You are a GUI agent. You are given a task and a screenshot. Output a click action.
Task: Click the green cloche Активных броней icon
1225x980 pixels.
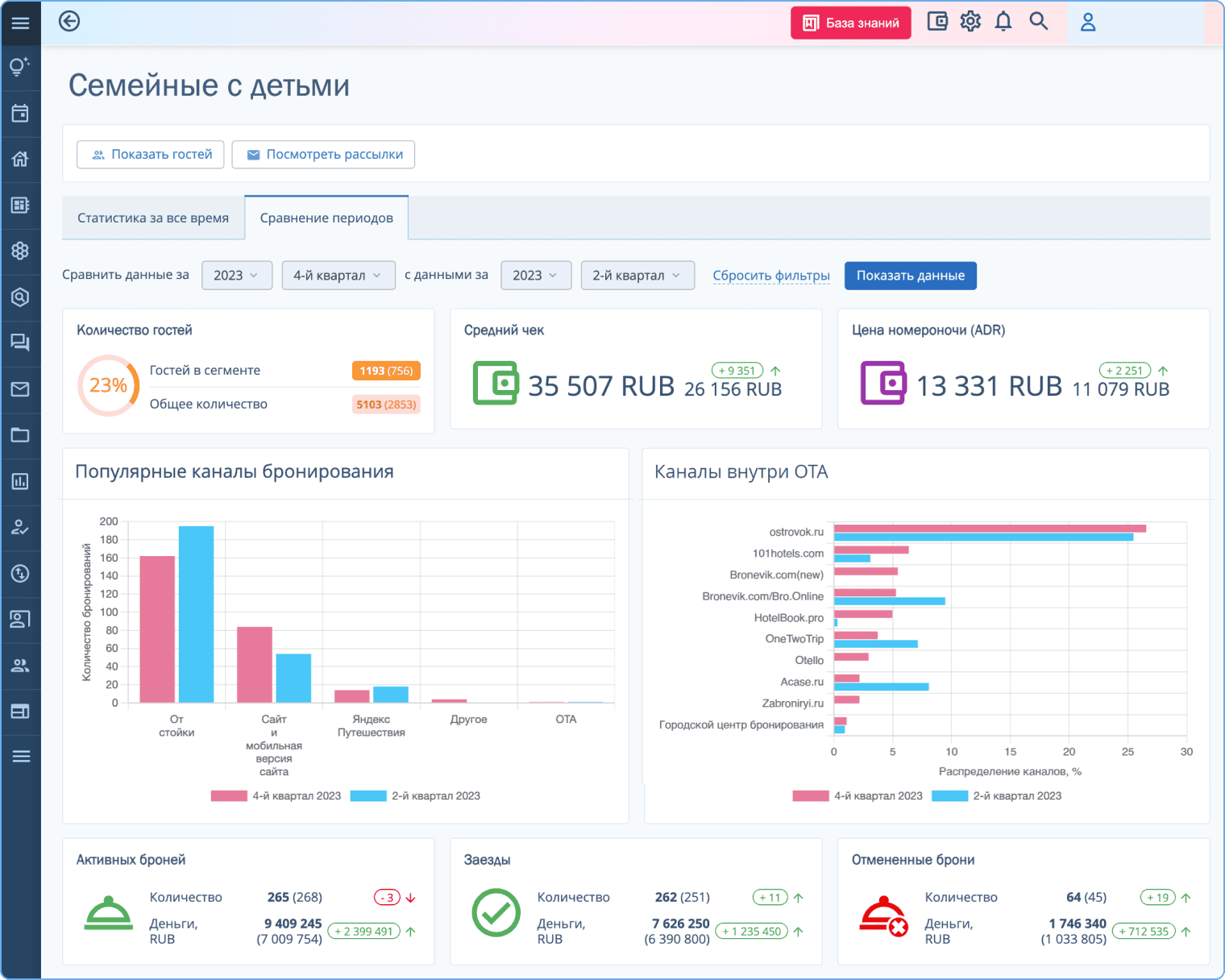click(108, 914)
